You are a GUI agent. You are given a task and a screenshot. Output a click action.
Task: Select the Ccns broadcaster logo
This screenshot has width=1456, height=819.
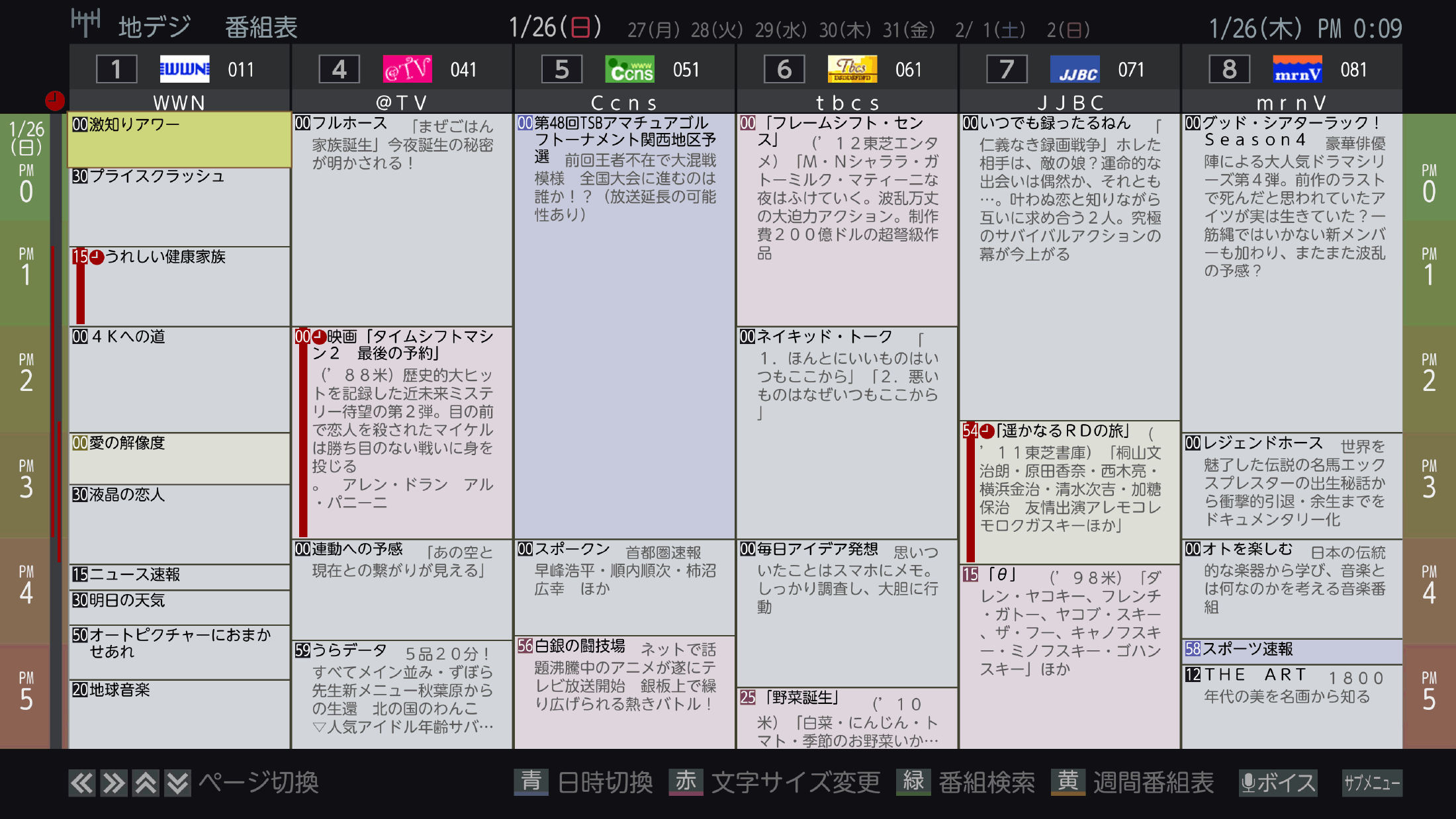[629, 68]
